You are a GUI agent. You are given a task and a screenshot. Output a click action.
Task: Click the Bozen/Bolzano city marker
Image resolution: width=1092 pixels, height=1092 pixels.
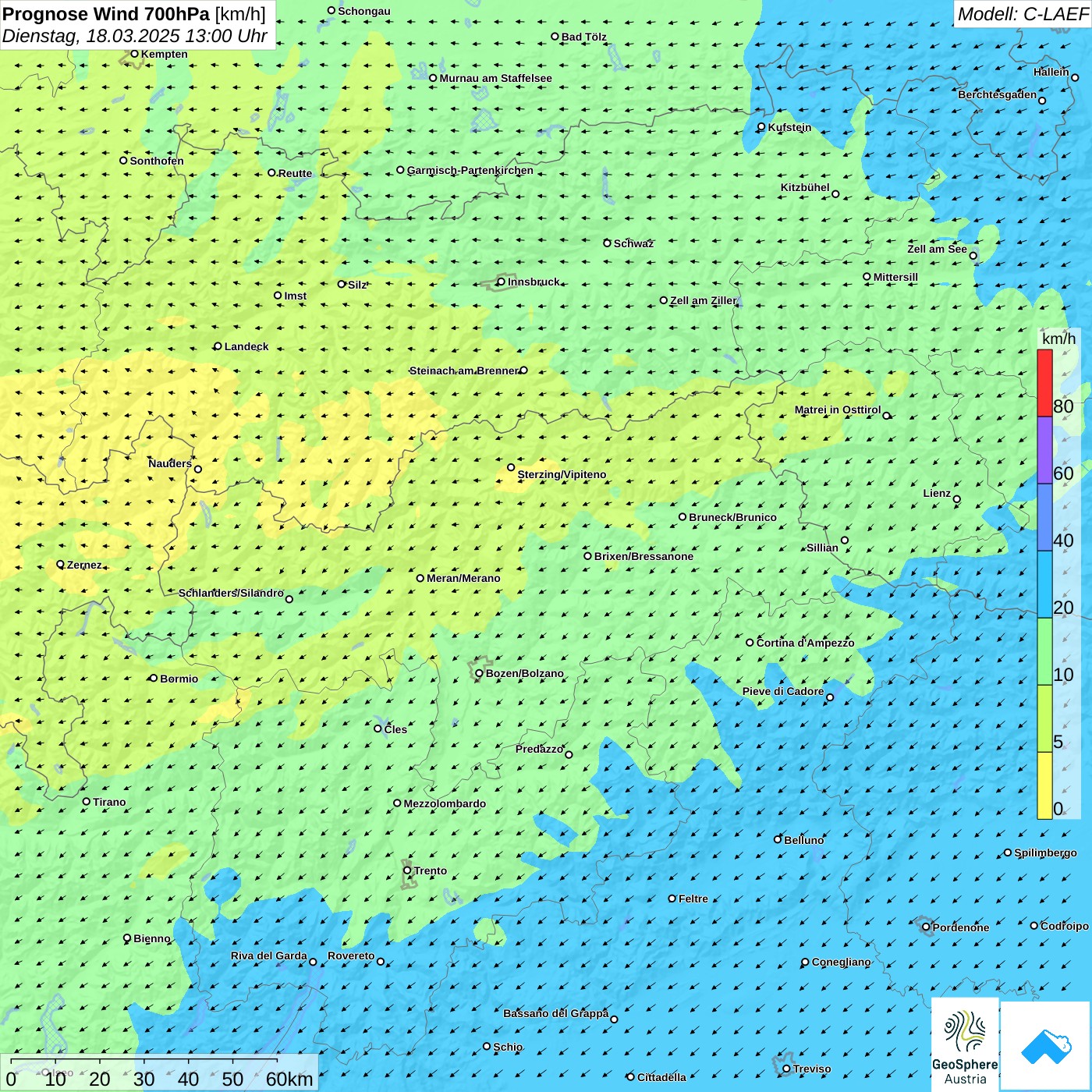(480, 673)
